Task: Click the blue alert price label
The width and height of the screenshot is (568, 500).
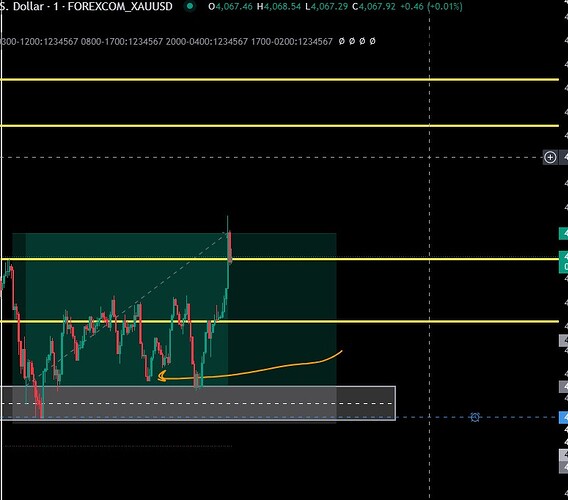Action: tap(564, 417)
